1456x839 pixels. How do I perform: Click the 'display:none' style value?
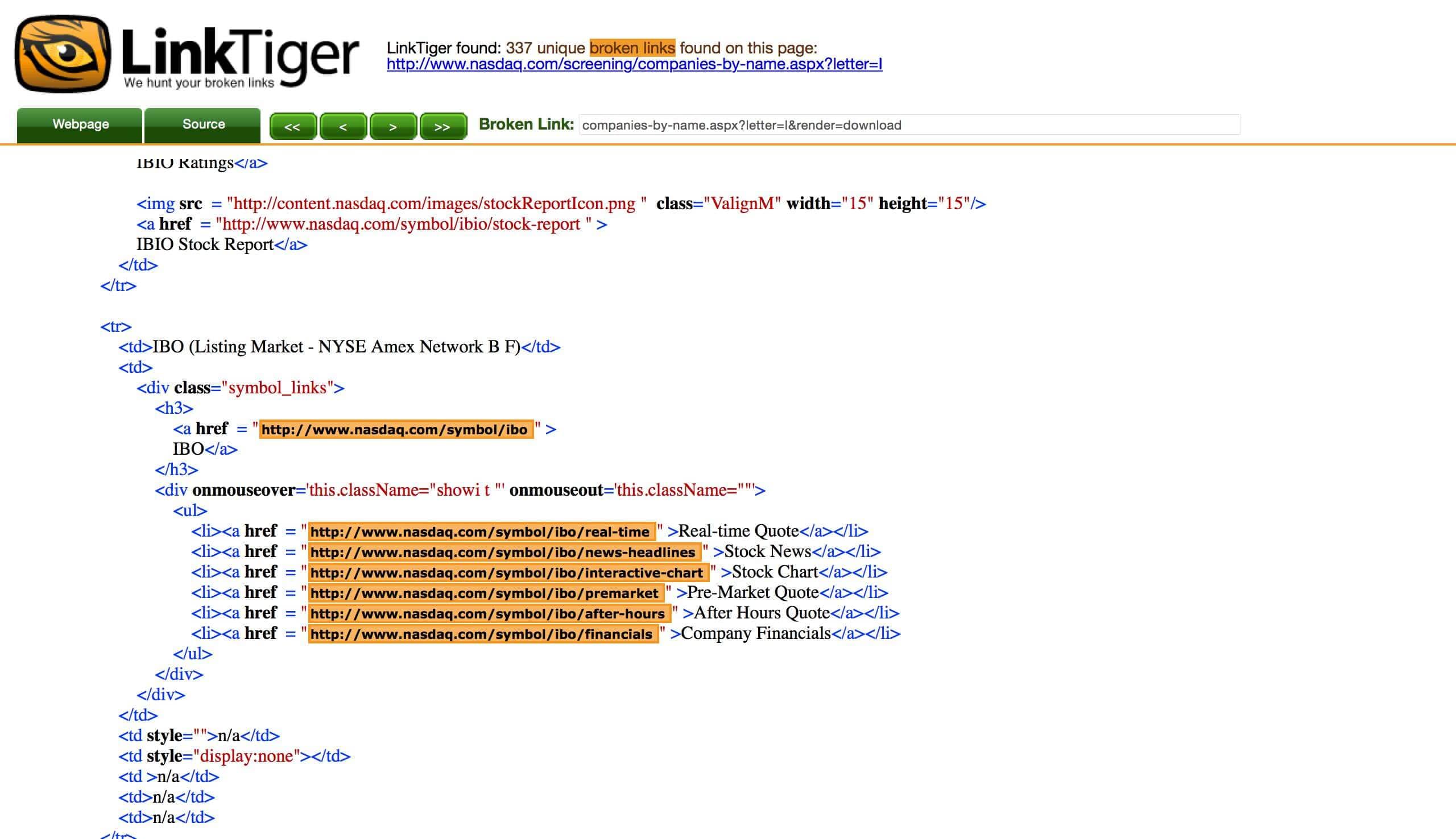[x=247, y=756]
